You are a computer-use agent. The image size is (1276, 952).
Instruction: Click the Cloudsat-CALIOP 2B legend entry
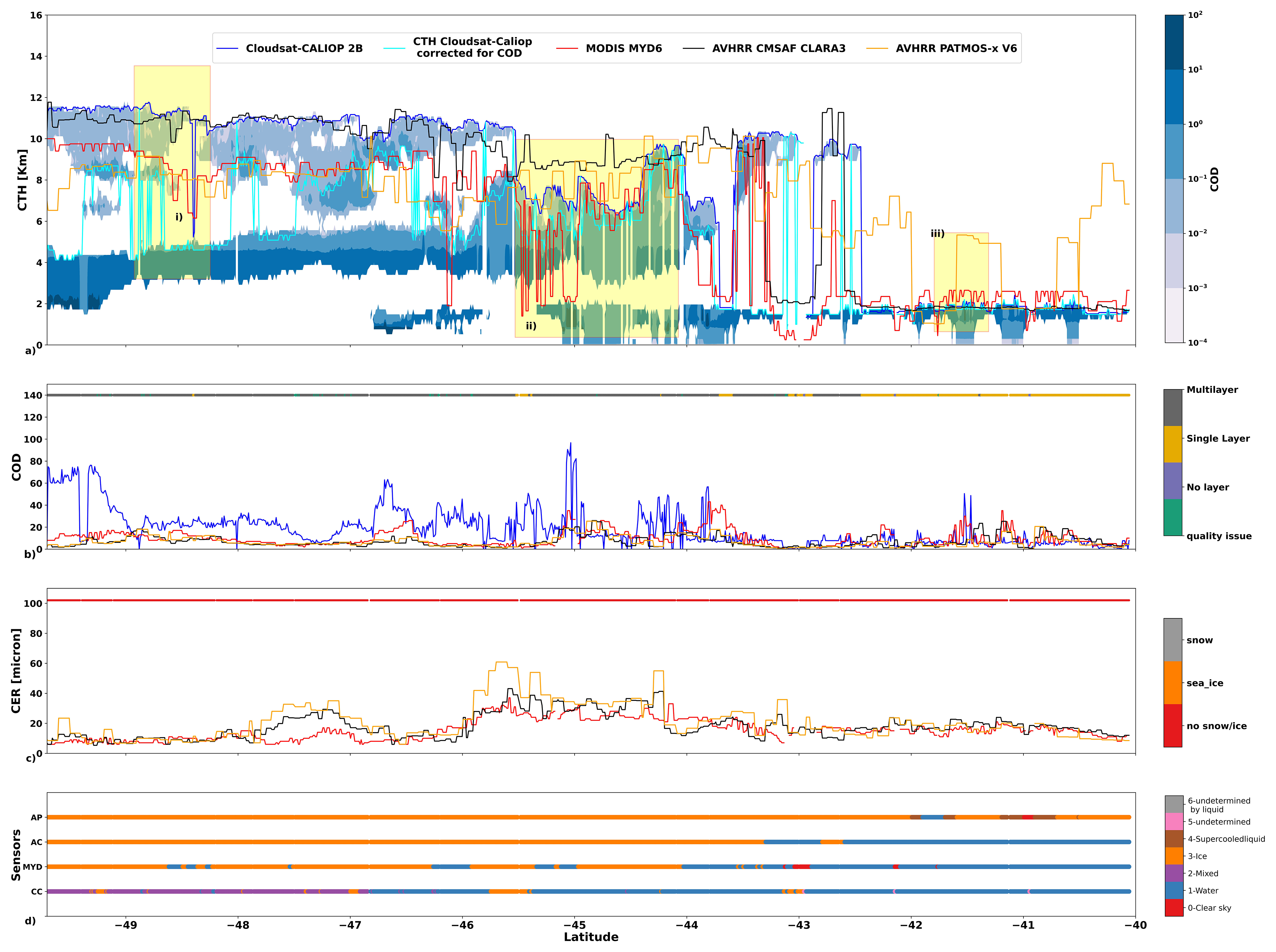304,48
